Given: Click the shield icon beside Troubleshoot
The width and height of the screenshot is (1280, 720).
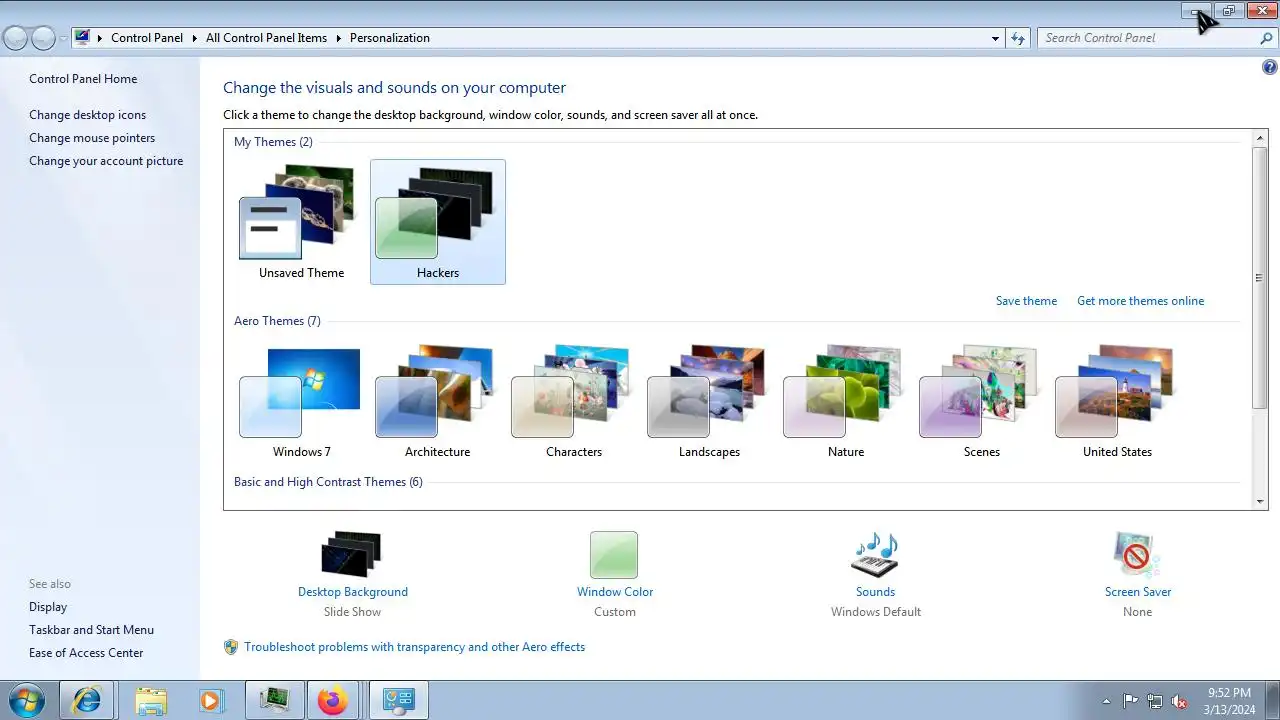Looking at the screenshot, I should (231, 647).
